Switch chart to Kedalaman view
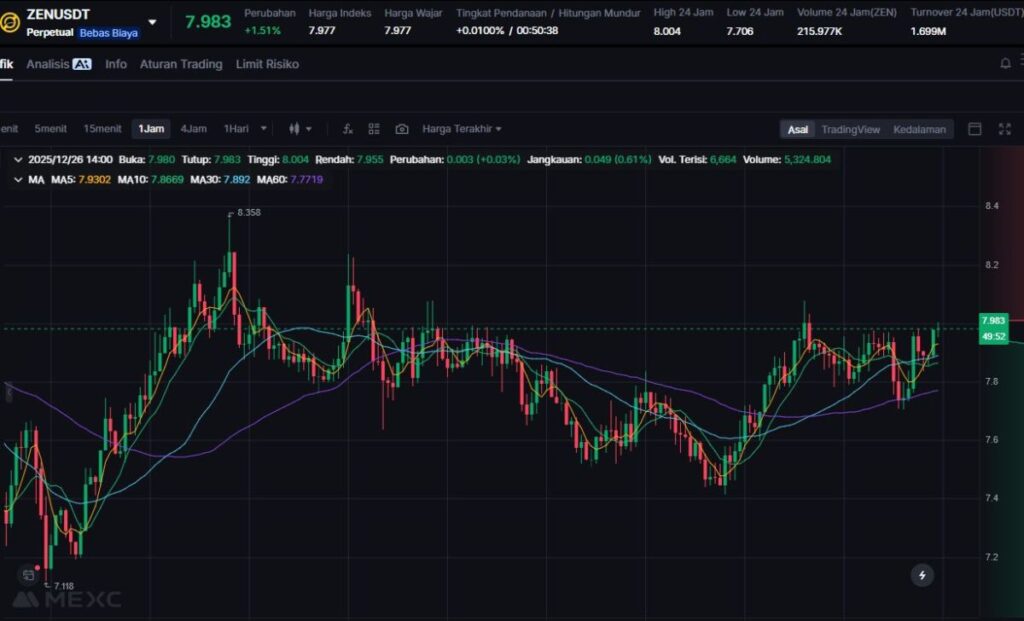The width and height of the screenshot is (1024, 621). click(x=919, y=129)
